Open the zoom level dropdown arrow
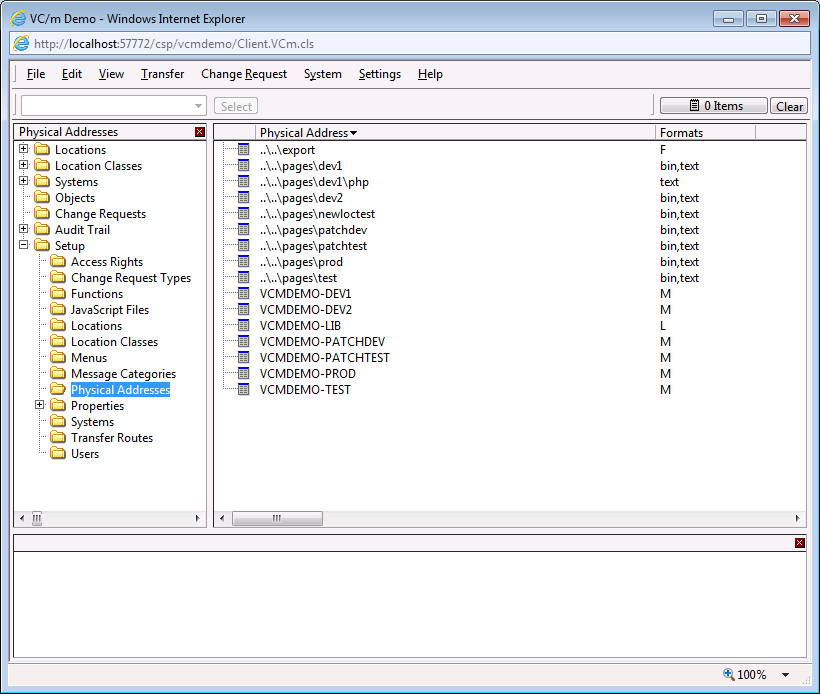 click(785, 675)
